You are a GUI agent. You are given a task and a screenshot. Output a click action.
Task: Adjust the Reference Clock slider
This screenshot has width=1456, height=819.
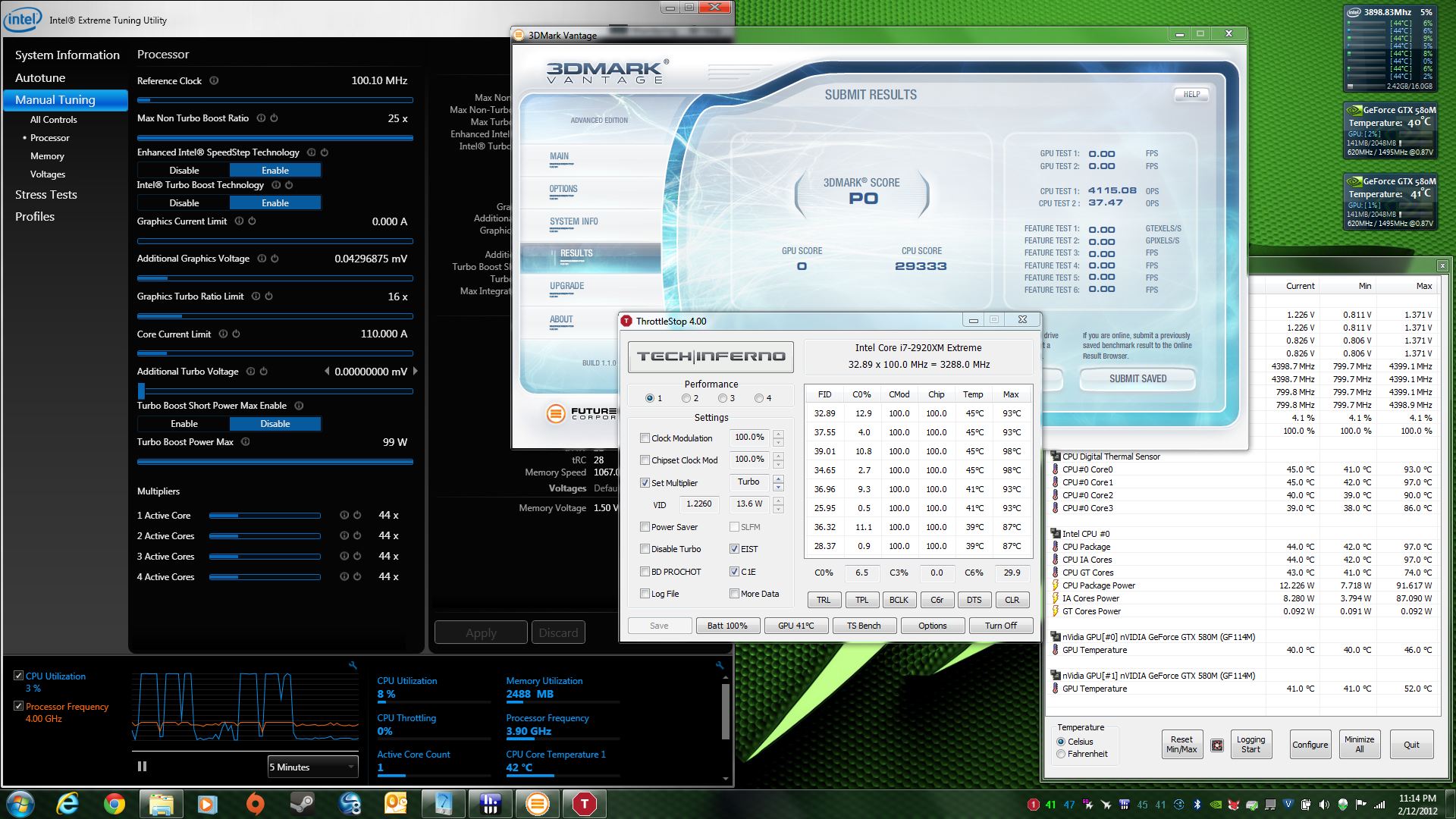(275, 100)
